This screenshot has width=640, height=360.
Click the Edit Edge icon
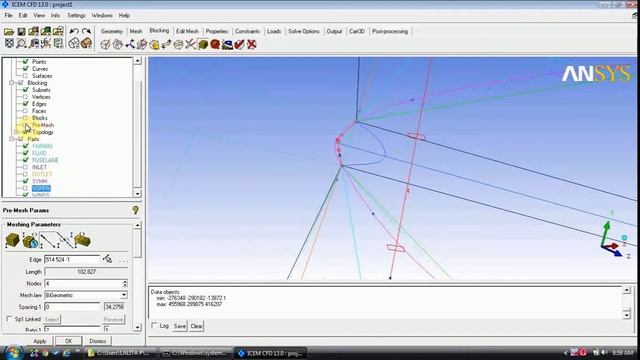190,44
